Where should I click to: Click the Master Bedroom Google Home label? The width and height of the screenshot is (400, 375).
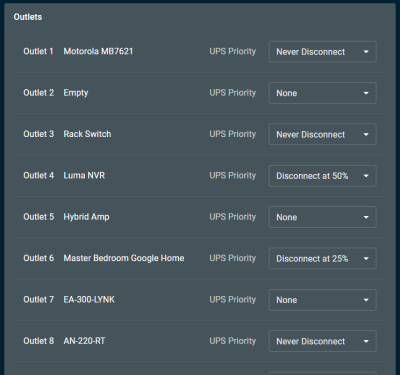(x=124, y=258)
